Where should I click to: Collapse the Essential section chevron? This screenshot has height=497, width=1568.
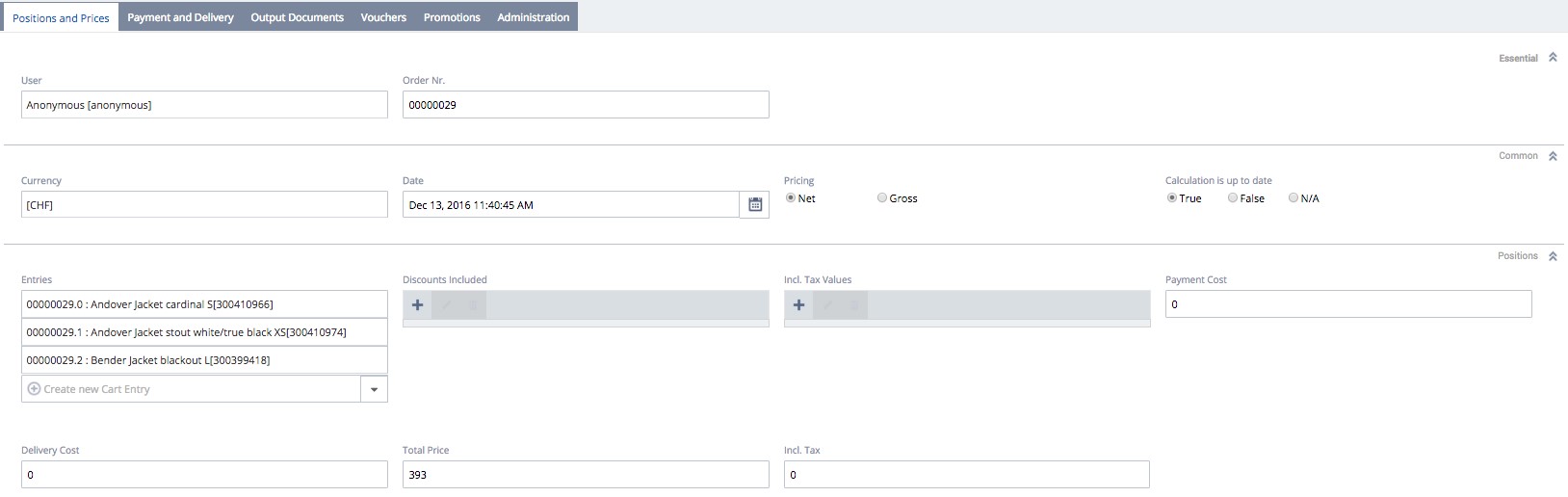(1553, 58)
